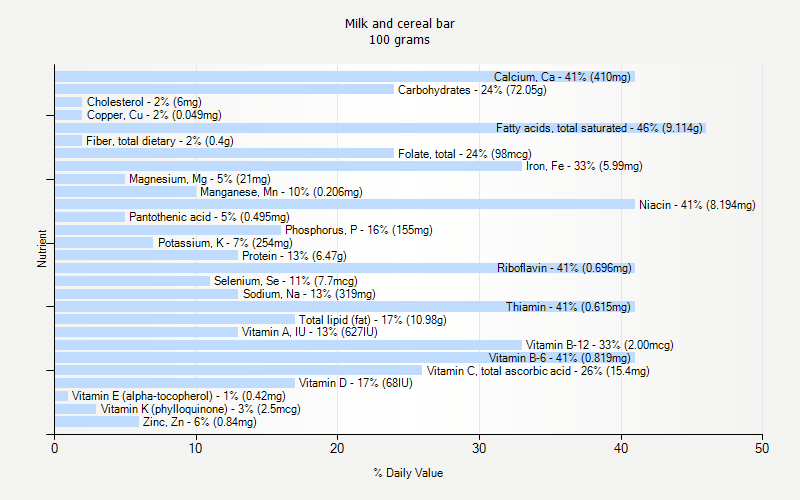This screenshot has width=800, height=500.
Task: Select 'Pantothenic acid - 5% (0.495mg)' label
Action: pyautogui.click(x=209, y=217)
